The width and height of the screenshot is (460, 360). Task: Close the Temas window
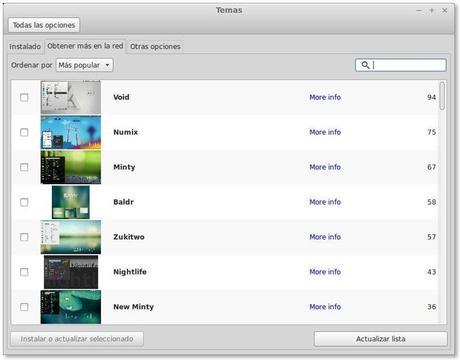445,11
